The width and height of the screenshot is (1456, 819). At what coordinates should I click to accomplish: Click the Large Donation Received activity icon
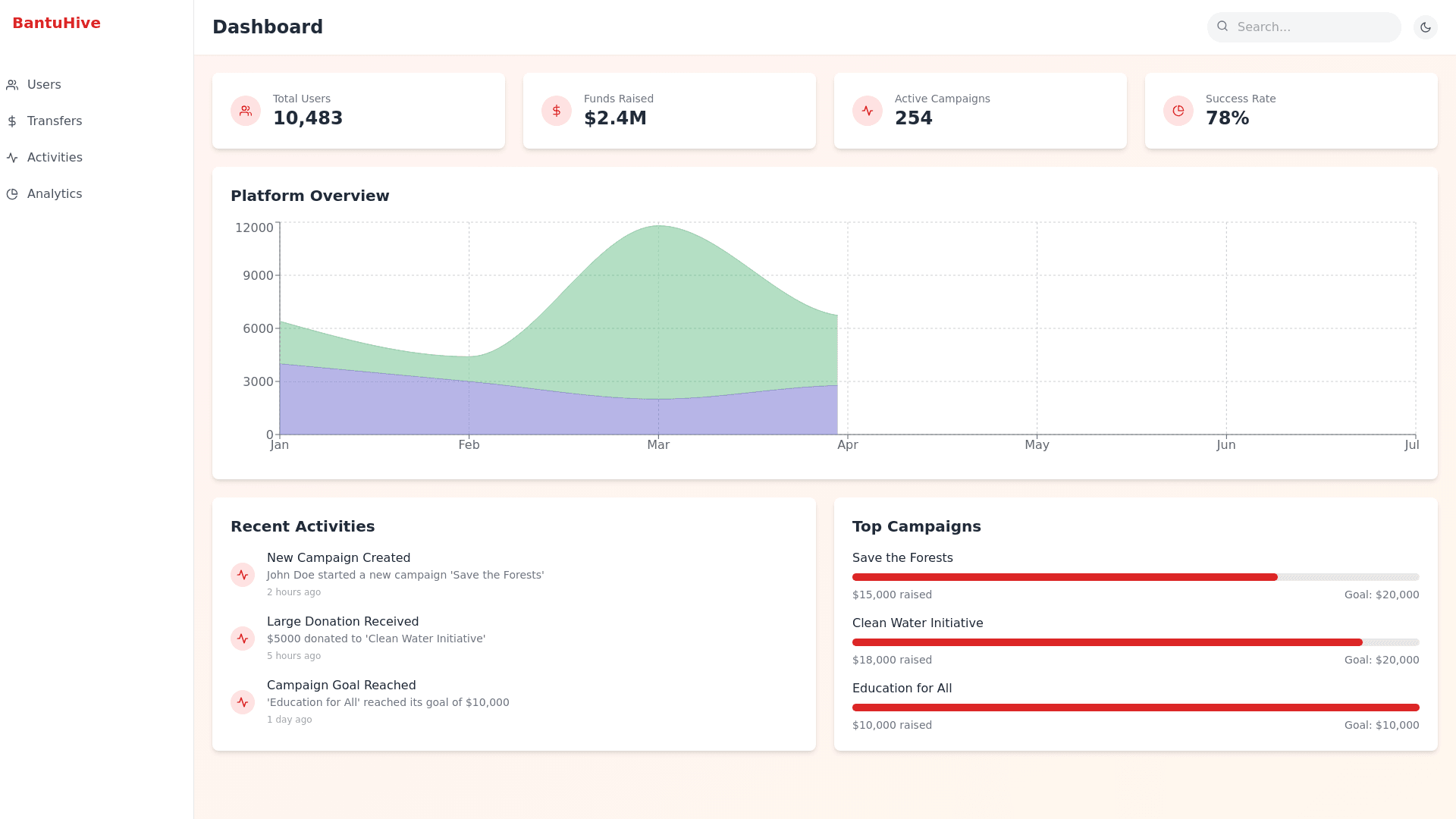pyautogui.click(x=243, y=639)
